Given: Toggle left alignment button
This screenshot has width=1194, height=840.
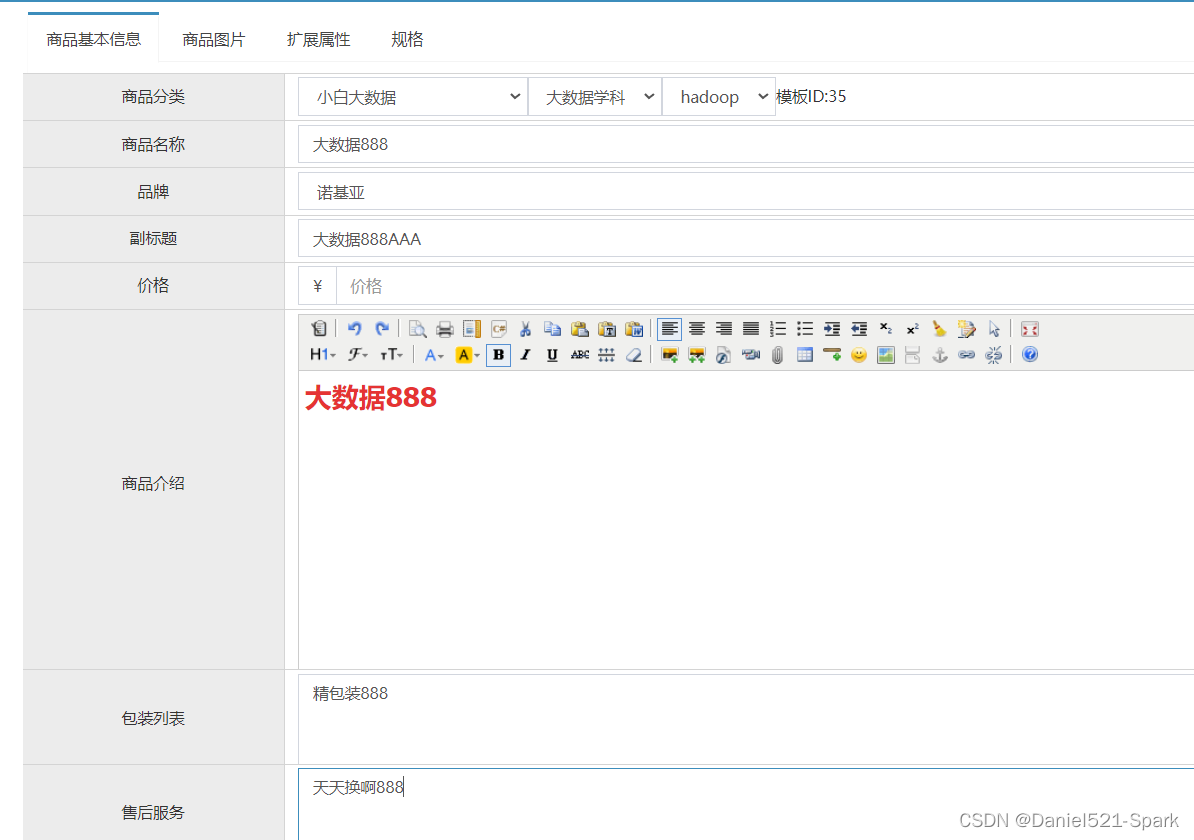Looking at the screenshot, I should (x=669, y=328).
